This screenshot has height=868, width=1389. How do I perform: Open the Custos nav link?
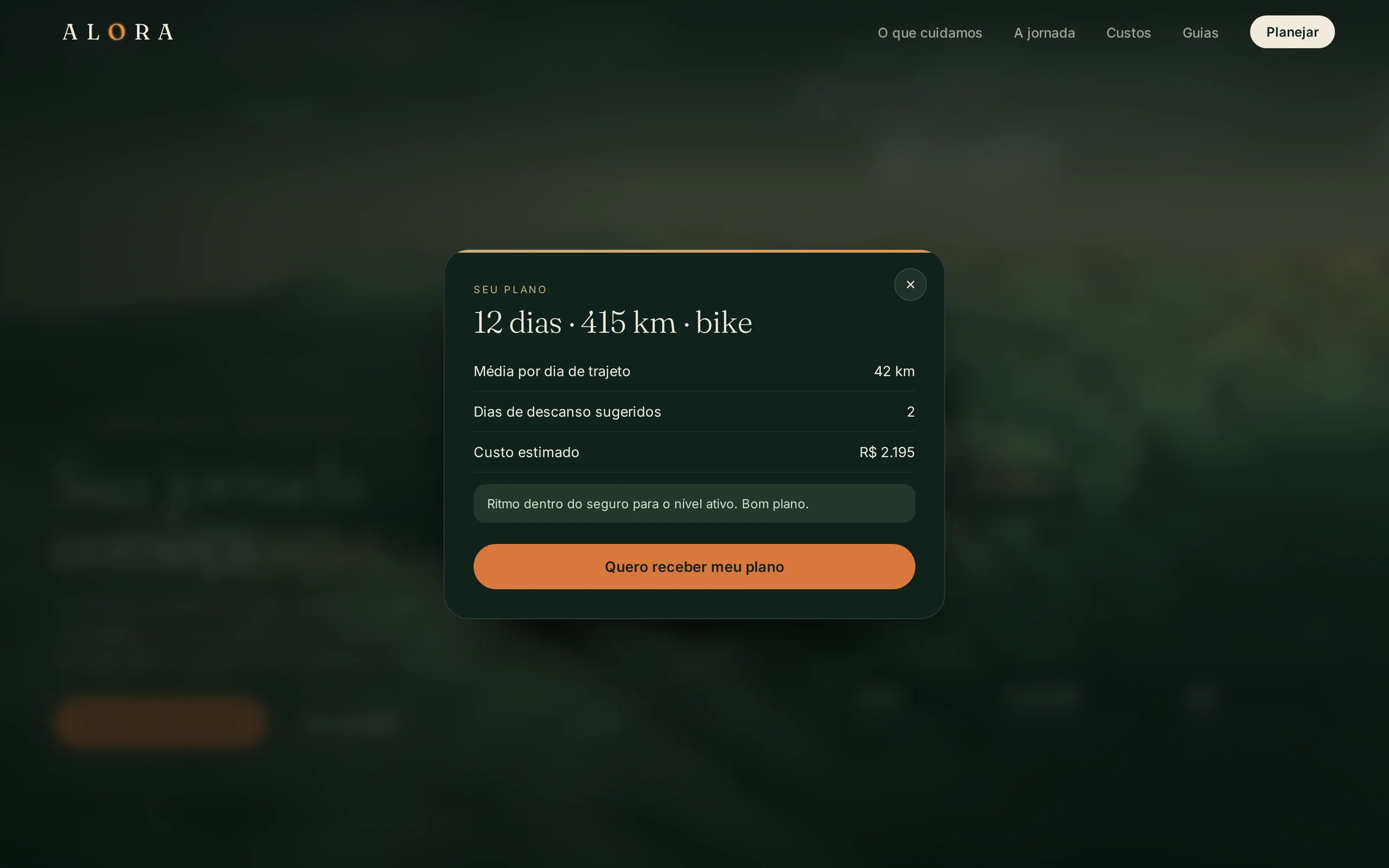(x=1129, y=32)
